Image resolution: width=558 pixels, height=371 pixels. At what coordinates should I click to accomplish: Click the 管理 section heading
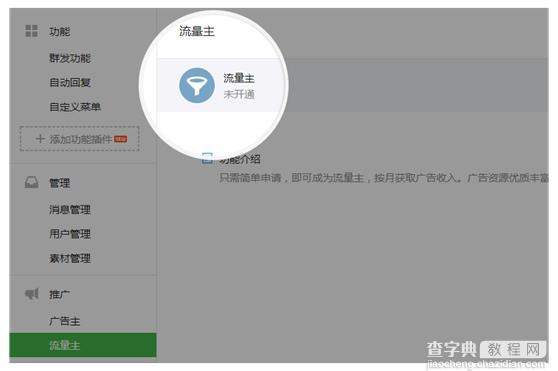[x=60, y=183]
